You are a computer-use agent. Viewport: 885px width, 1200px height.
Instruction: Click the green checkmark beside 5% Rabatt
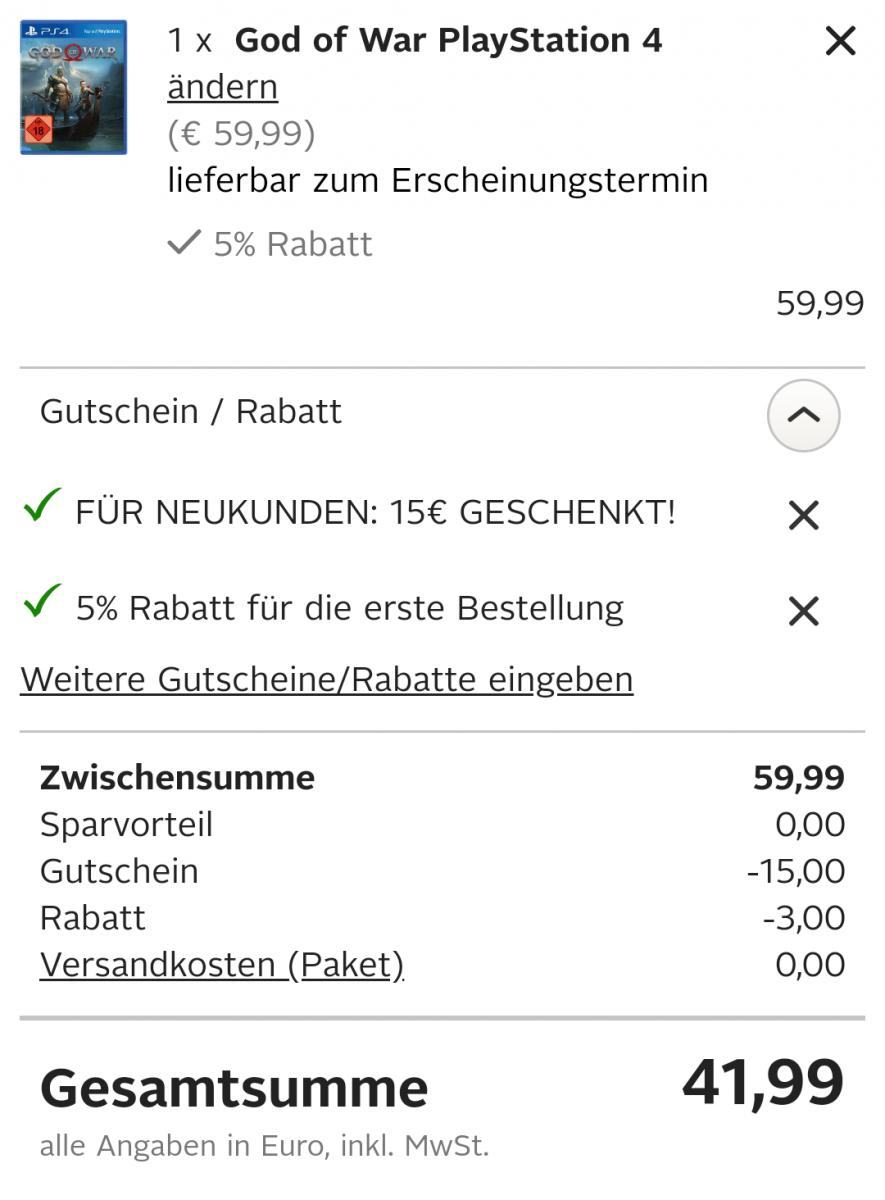click(x=41, y=603)
